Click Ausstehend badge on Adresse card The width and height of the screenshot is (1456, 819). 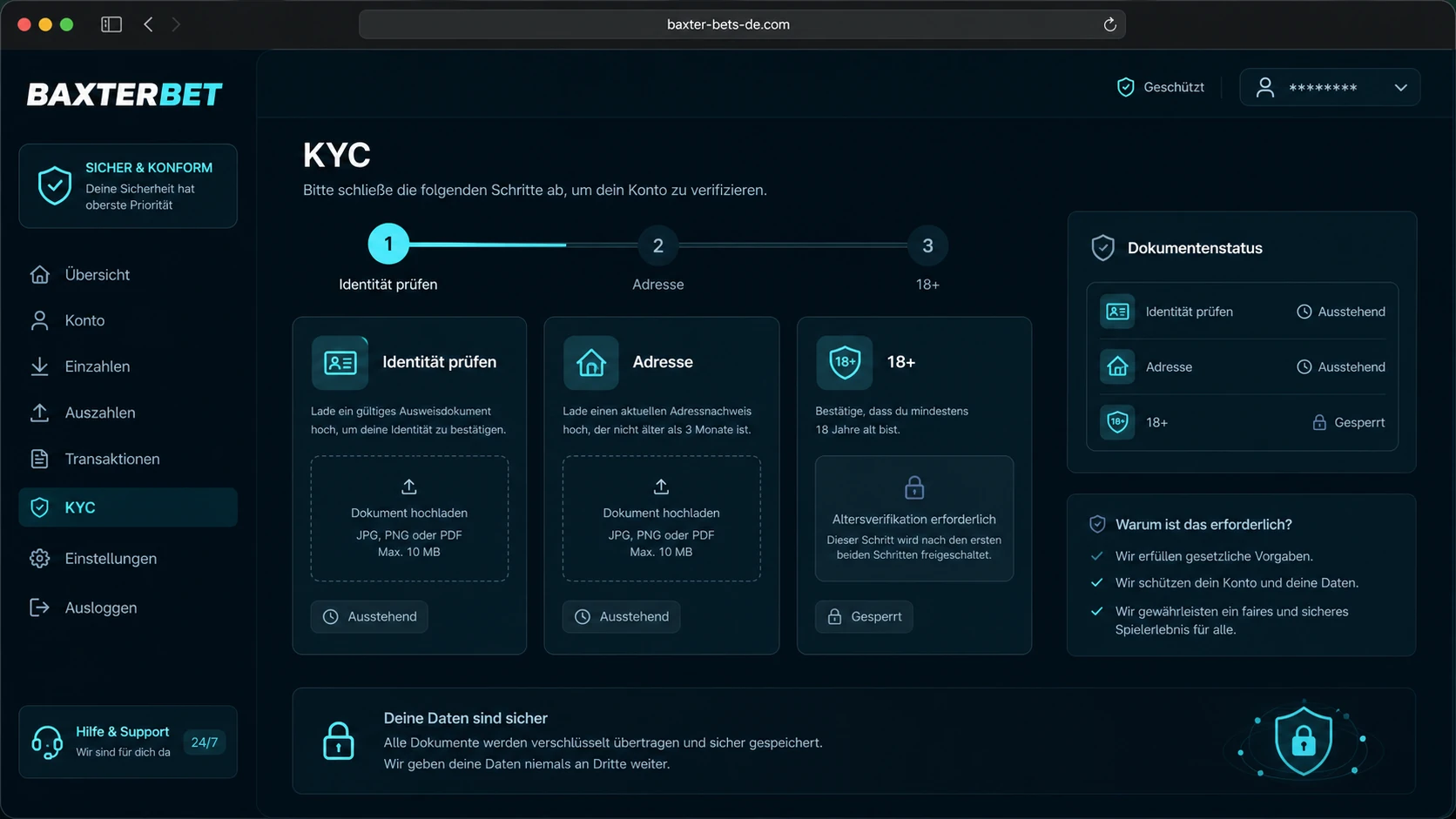tap(622, 616)
